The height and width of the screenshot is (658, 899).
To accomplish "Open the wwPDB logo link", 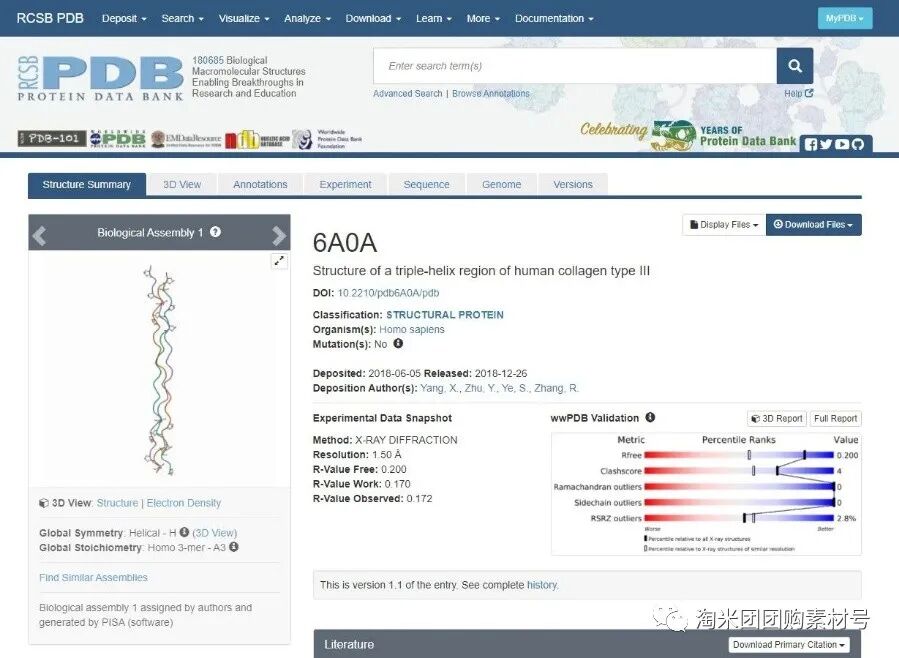I will pos(118,139).
